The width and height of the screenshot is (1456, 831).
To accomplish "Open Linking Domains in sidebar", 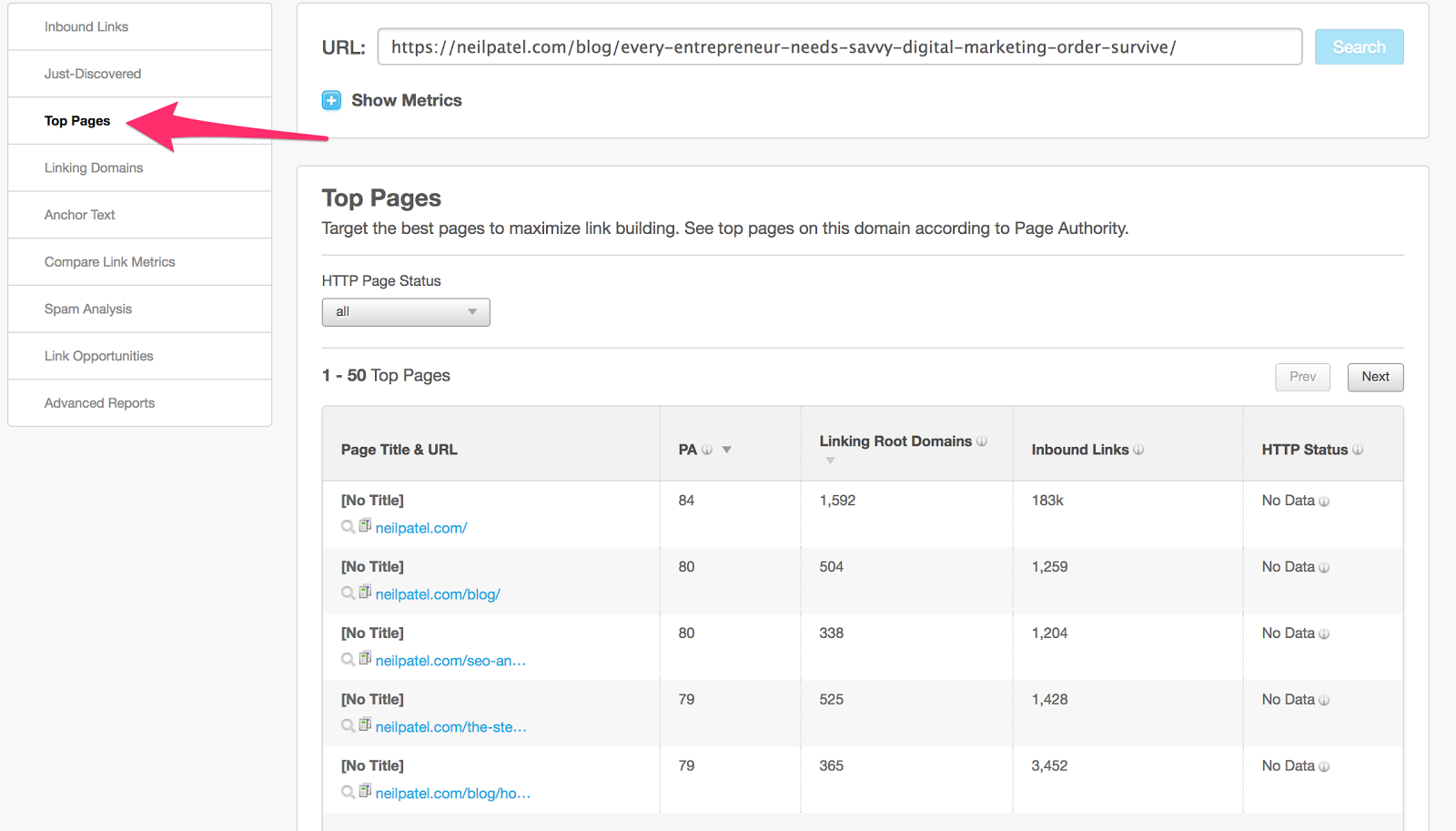I will tap(140, 167).
